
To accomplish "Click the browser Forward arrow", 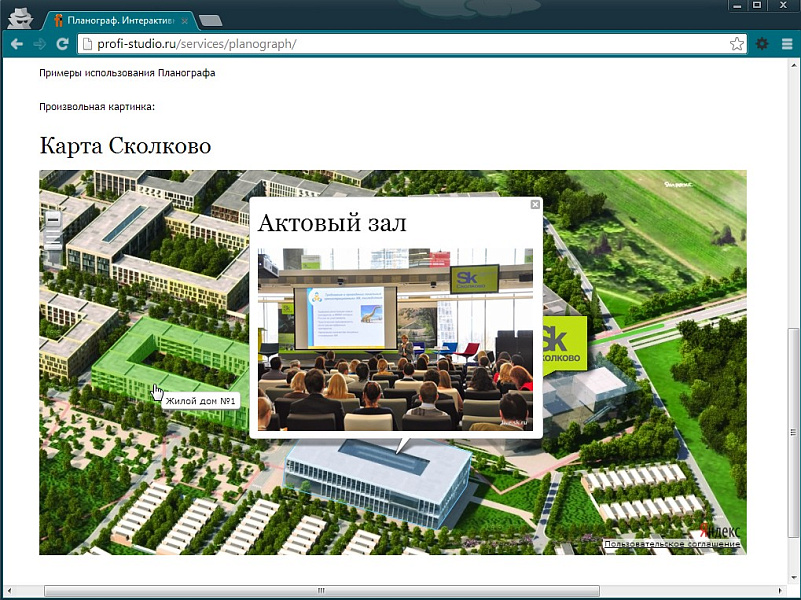I will 39,44.
